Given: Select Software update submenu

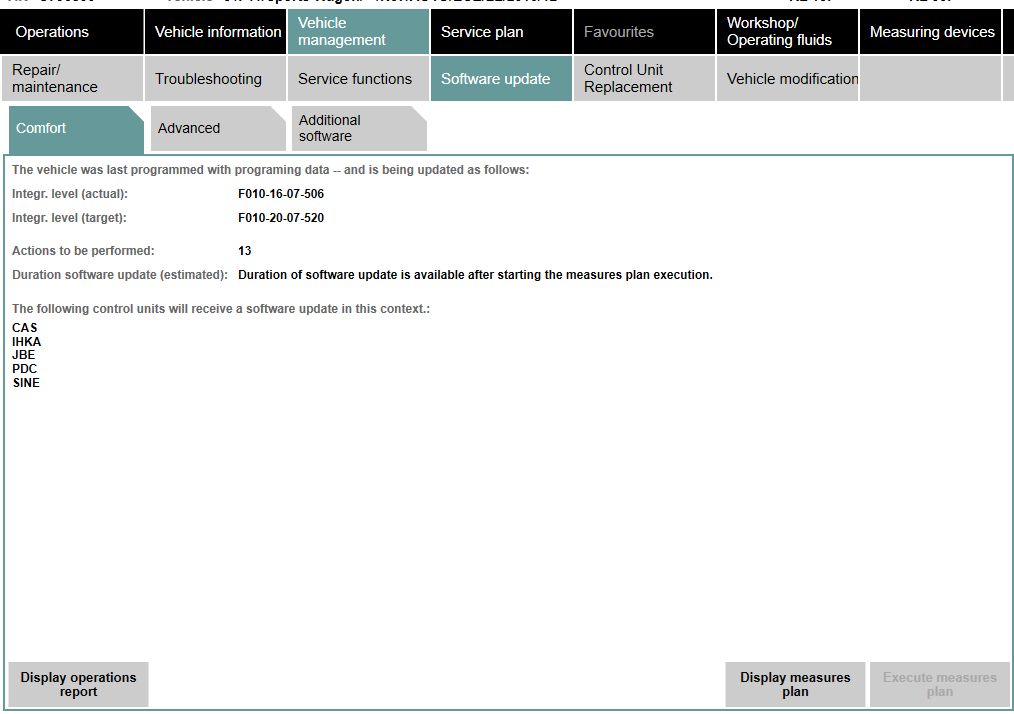Looking at the screenshot, I should [501, 78].
